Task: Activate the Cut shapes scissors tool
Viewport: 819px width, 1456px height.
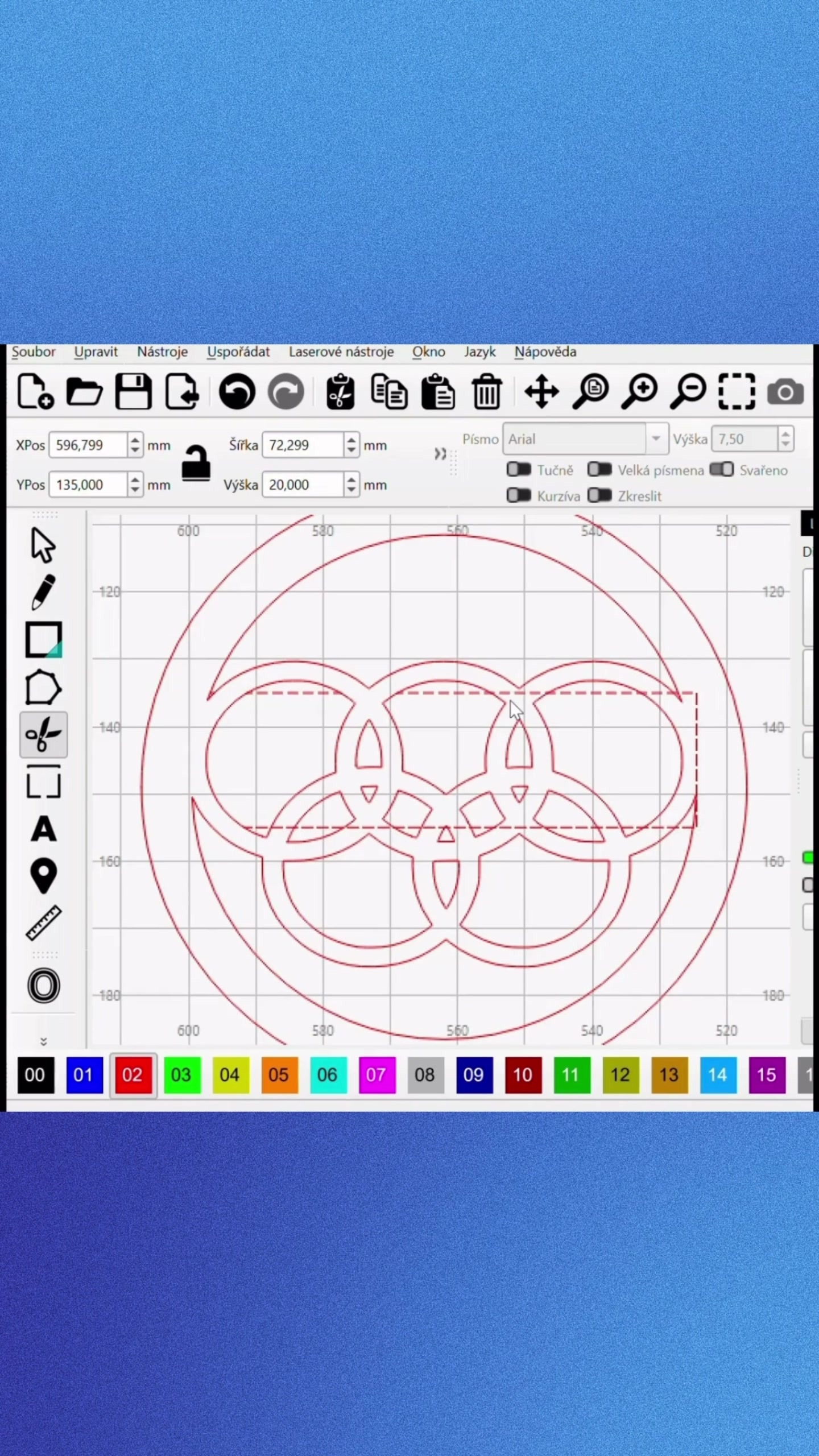Action: [43, 735]
